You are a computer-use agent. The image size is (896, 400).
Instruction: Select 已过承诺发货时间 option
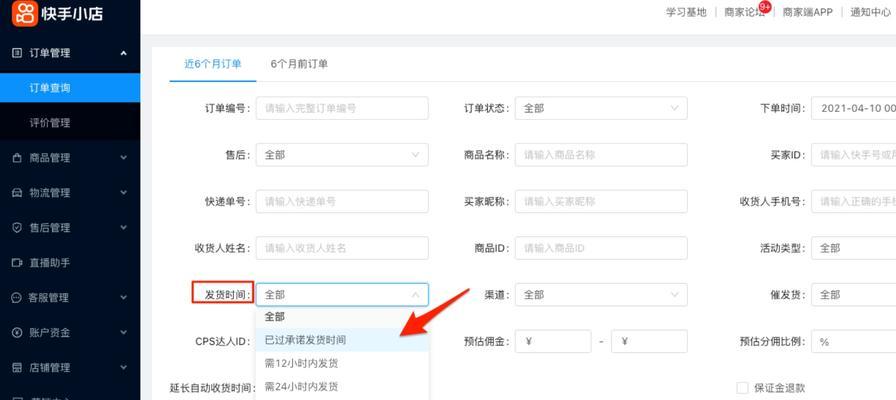[342, 340]
